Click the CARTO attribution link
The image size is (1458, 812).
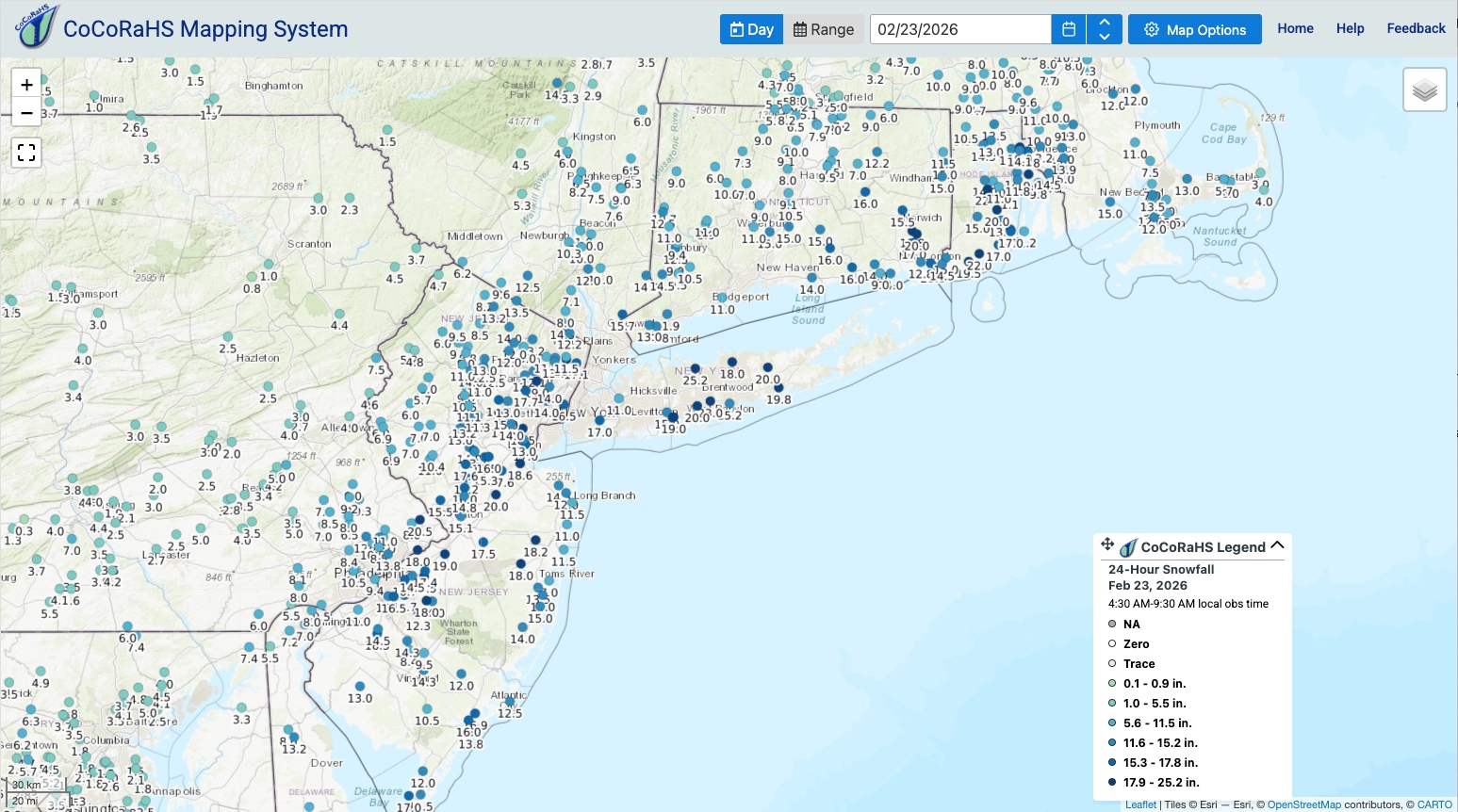pyautogui.click(x=1434, y=804)
